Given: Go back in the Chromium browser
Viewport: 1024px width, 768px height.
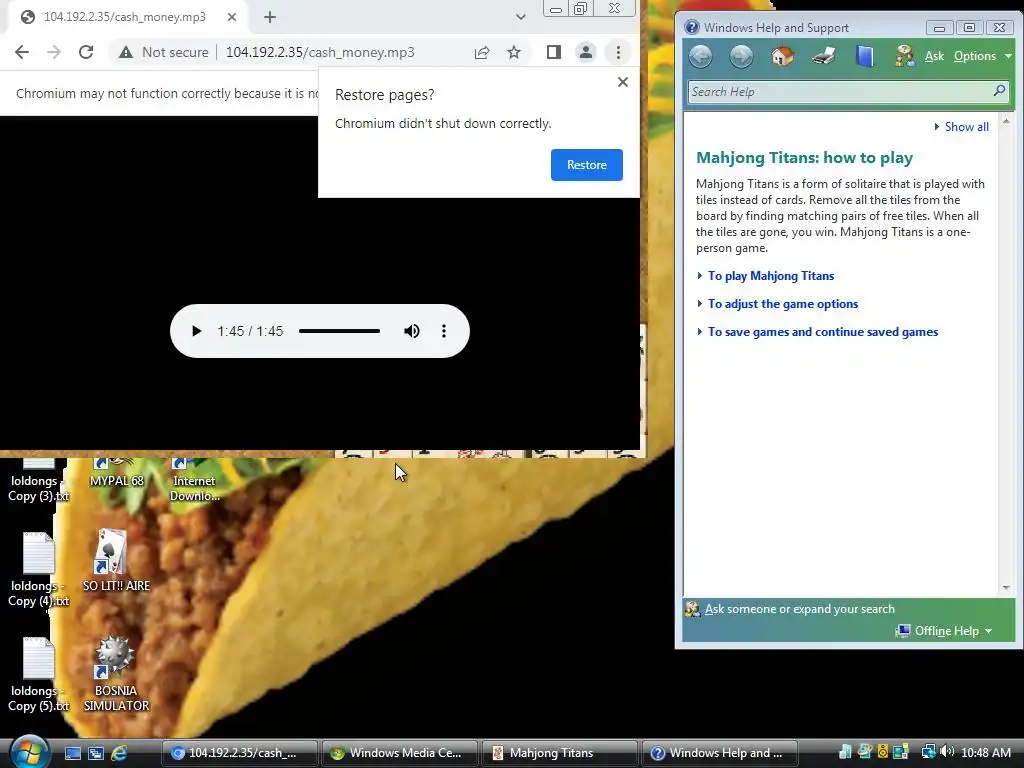Looking at the screenshot, I should click(22, 52).
